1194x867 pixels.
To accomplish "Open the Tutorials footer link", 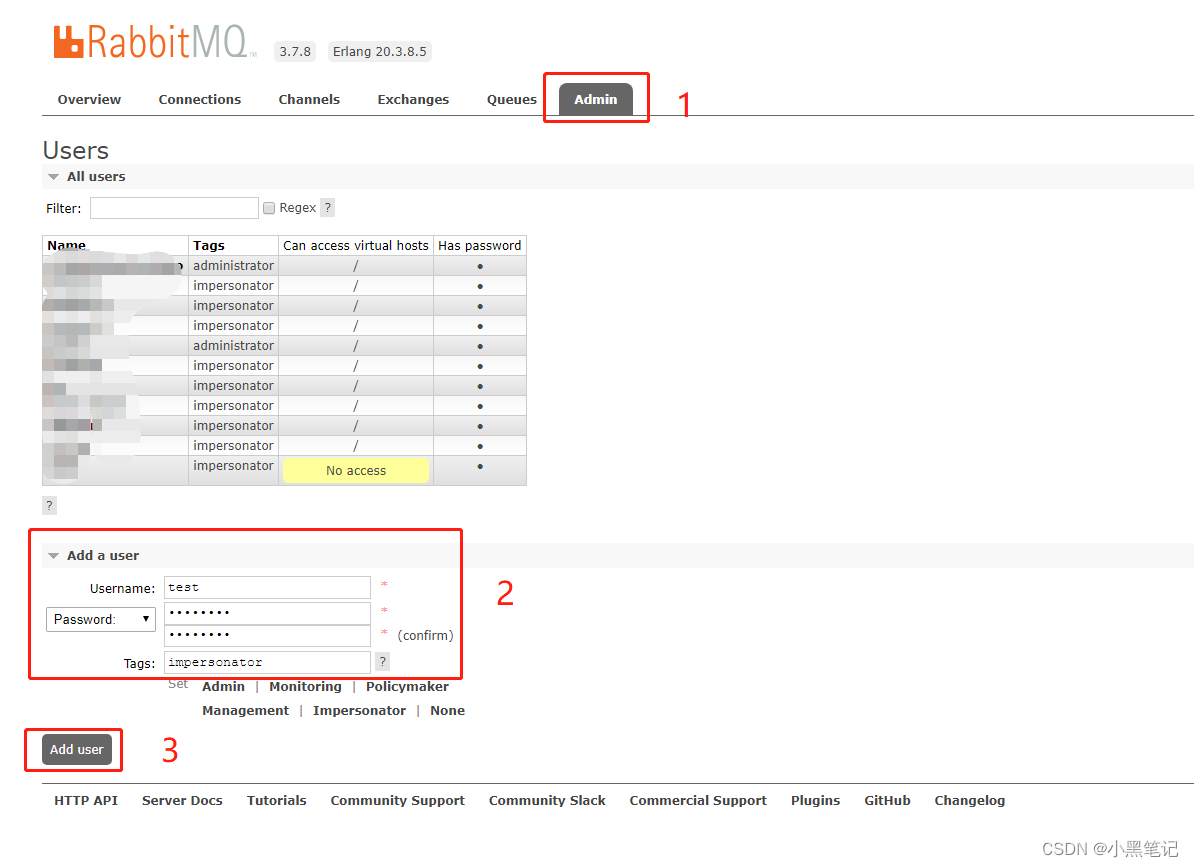I will tap(276, 801).
